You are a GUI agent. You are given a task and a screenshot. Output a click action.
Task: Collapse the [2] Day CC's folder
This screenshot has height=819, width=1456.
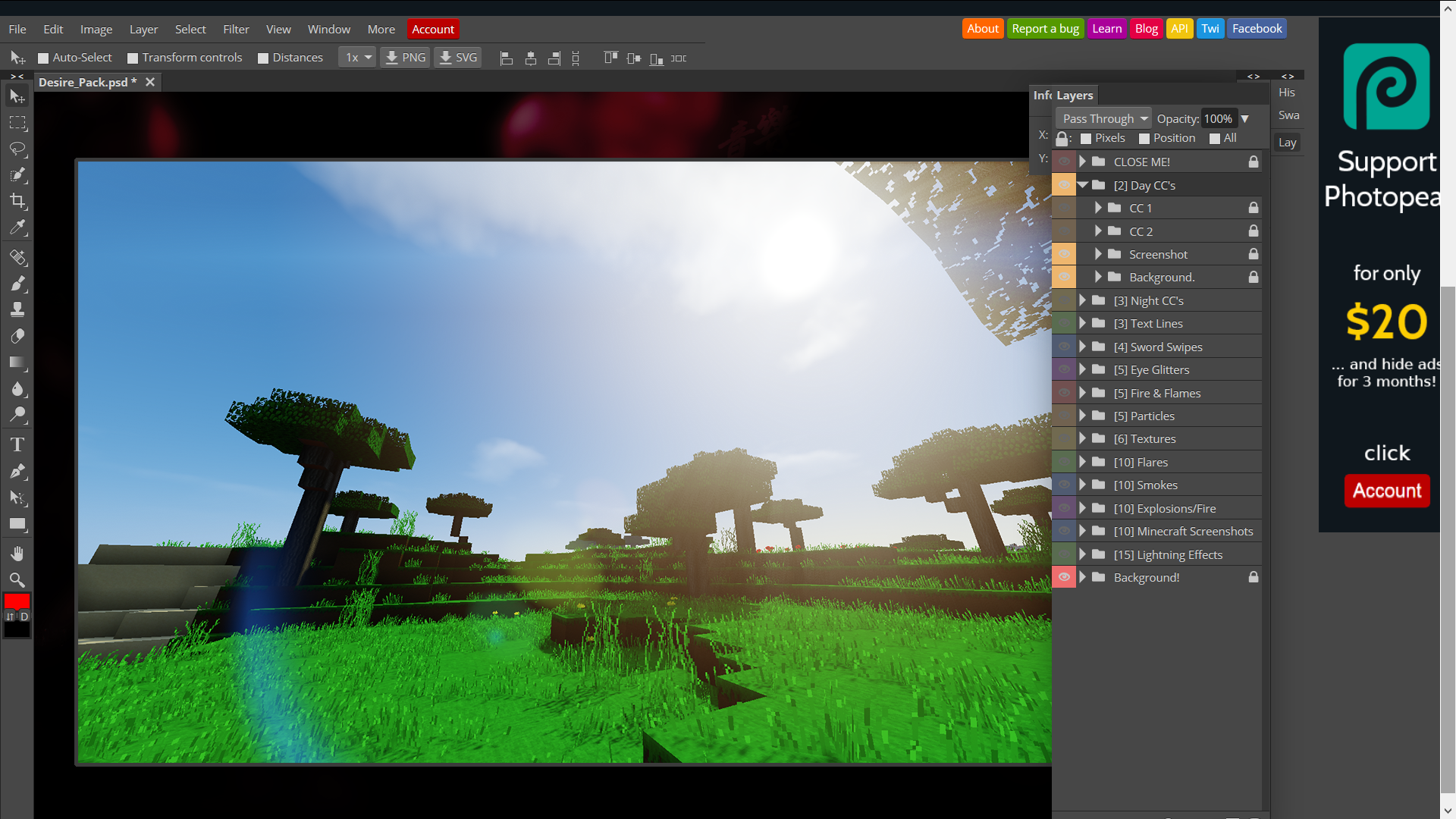click(x=1083, y=185)
